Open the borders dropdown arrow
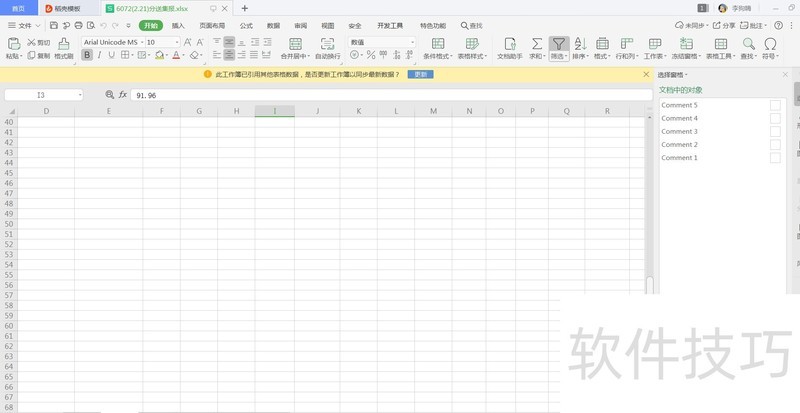The image size is (800, 413). 132,56
